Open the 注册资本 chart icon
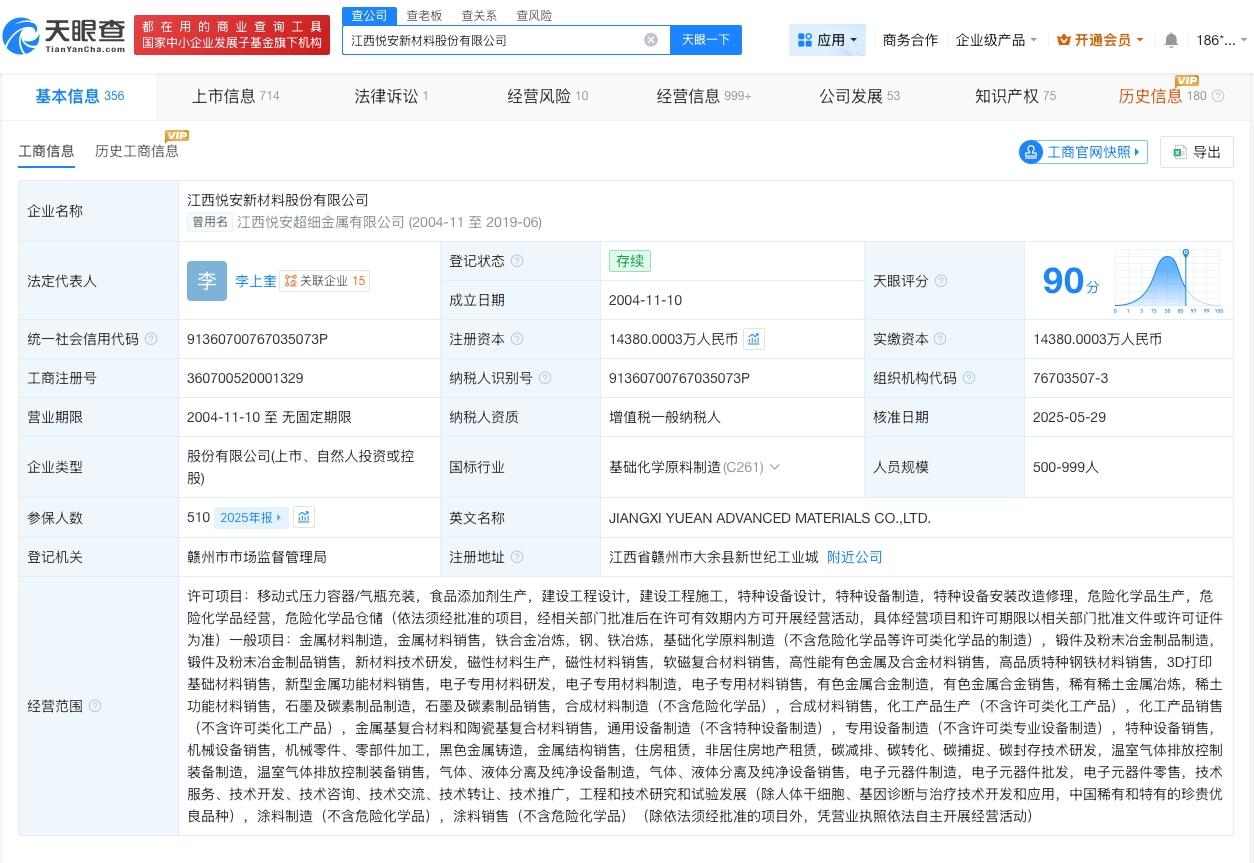 [754, 339]
